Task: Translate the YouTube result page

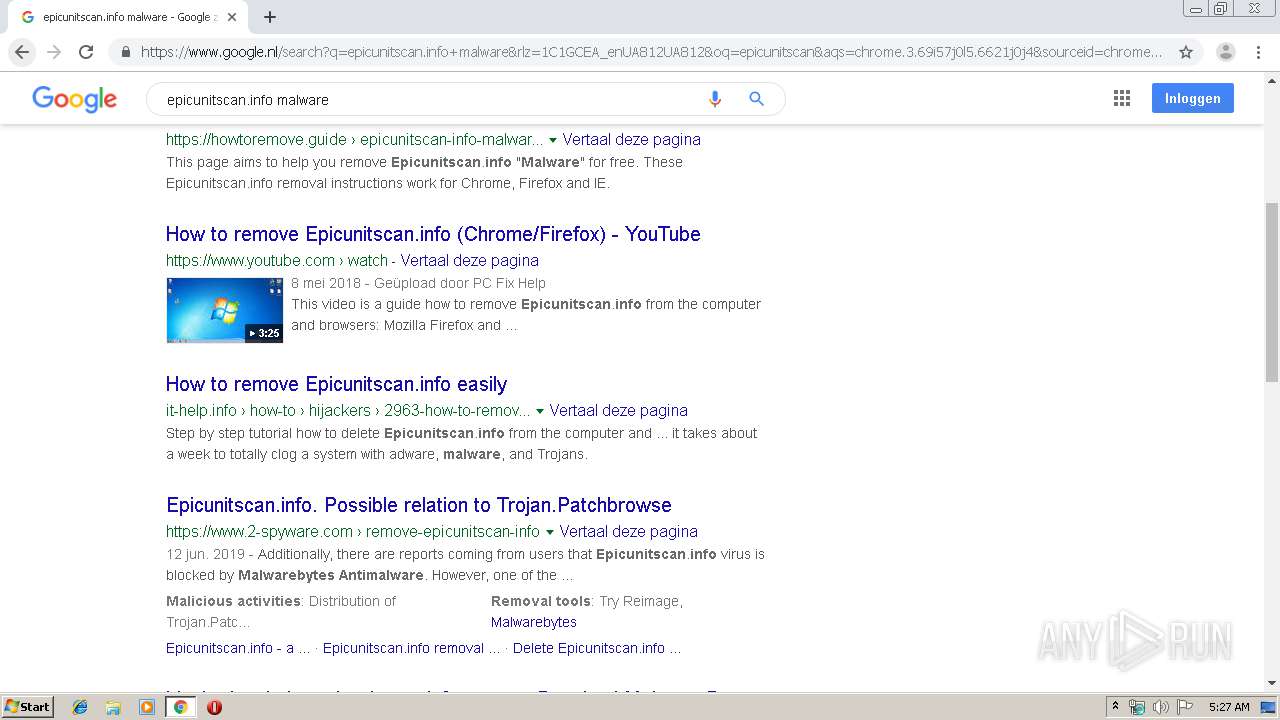Action: tap(469, 260)
